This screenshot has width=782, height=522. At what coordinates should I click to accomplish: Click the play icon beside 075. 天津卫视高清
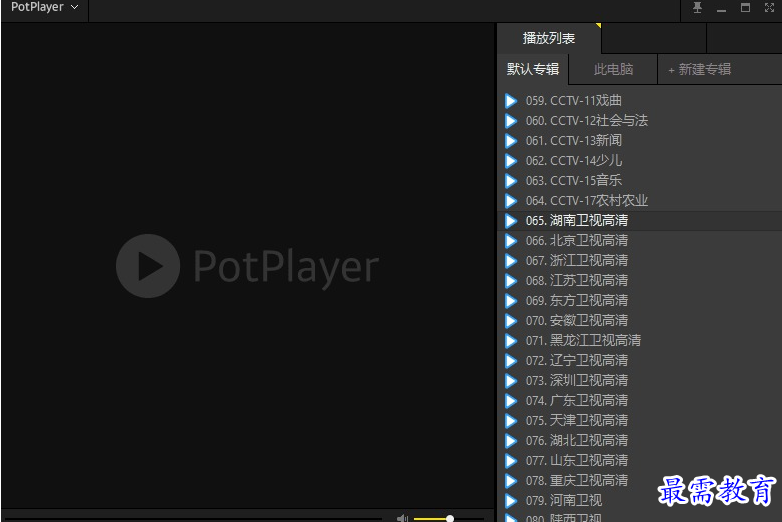[511, 421]
